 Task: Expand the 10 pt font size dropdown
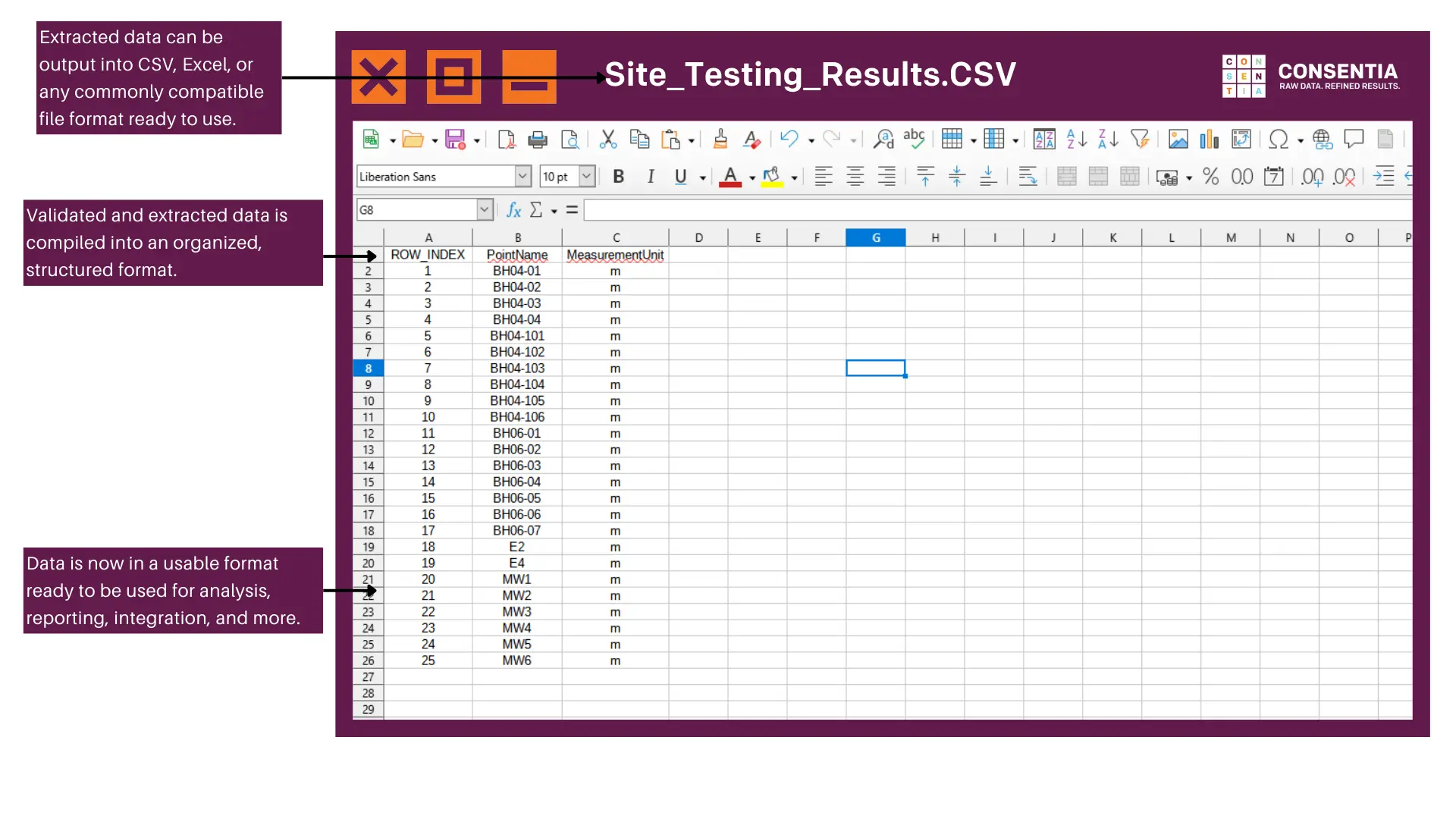(x=586, y=177)
